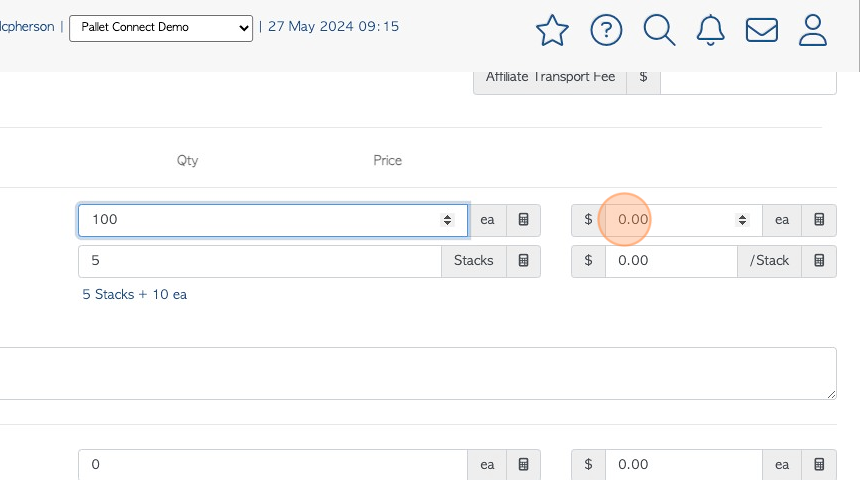Image resolution: width=860 pixels, height=480 pixels.
Task: Click the search magnifier icon
Action: tap(659, 30)
